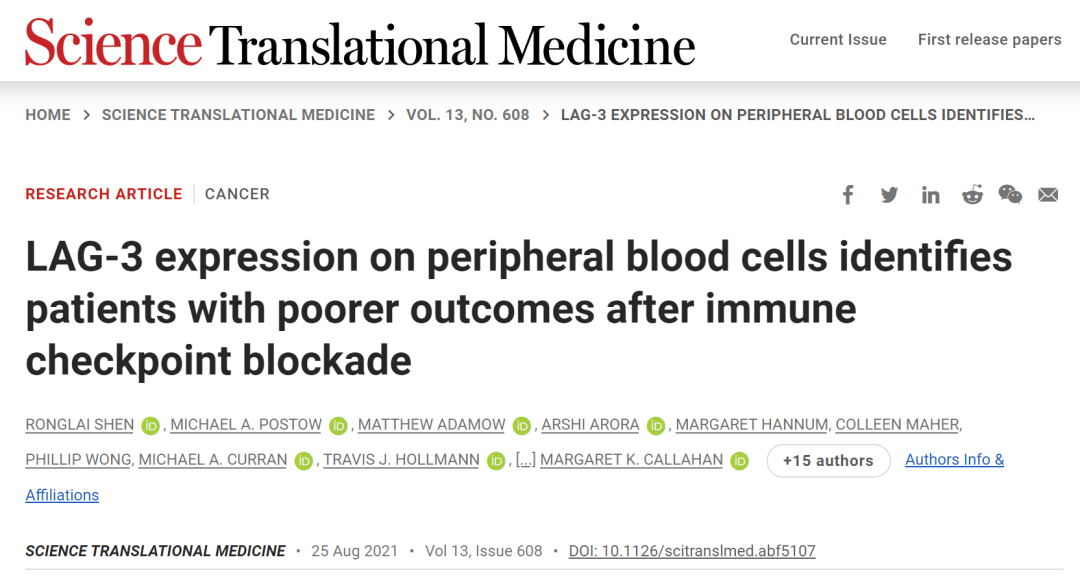
Task: Go to First release papers
Action: [989, 40]
